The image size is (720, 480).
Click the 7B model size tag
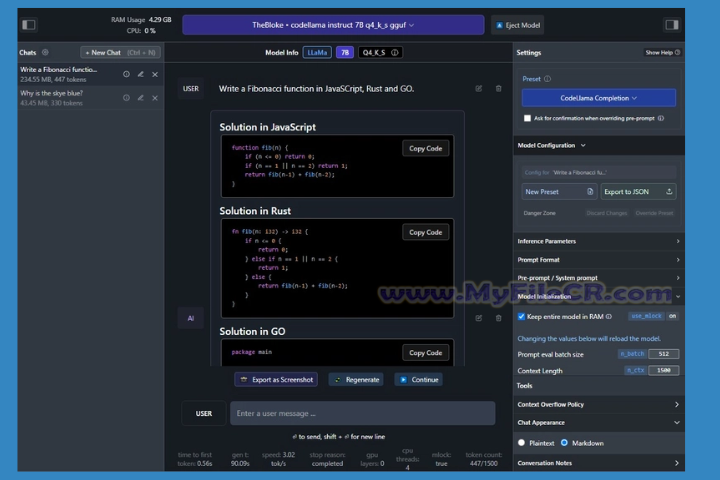(x=345, y=52)
